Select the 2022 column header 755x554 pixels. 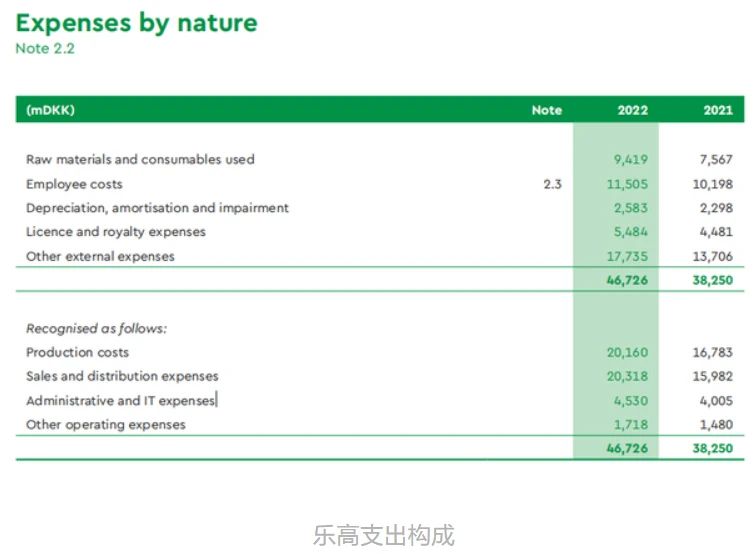click(633, 110)
